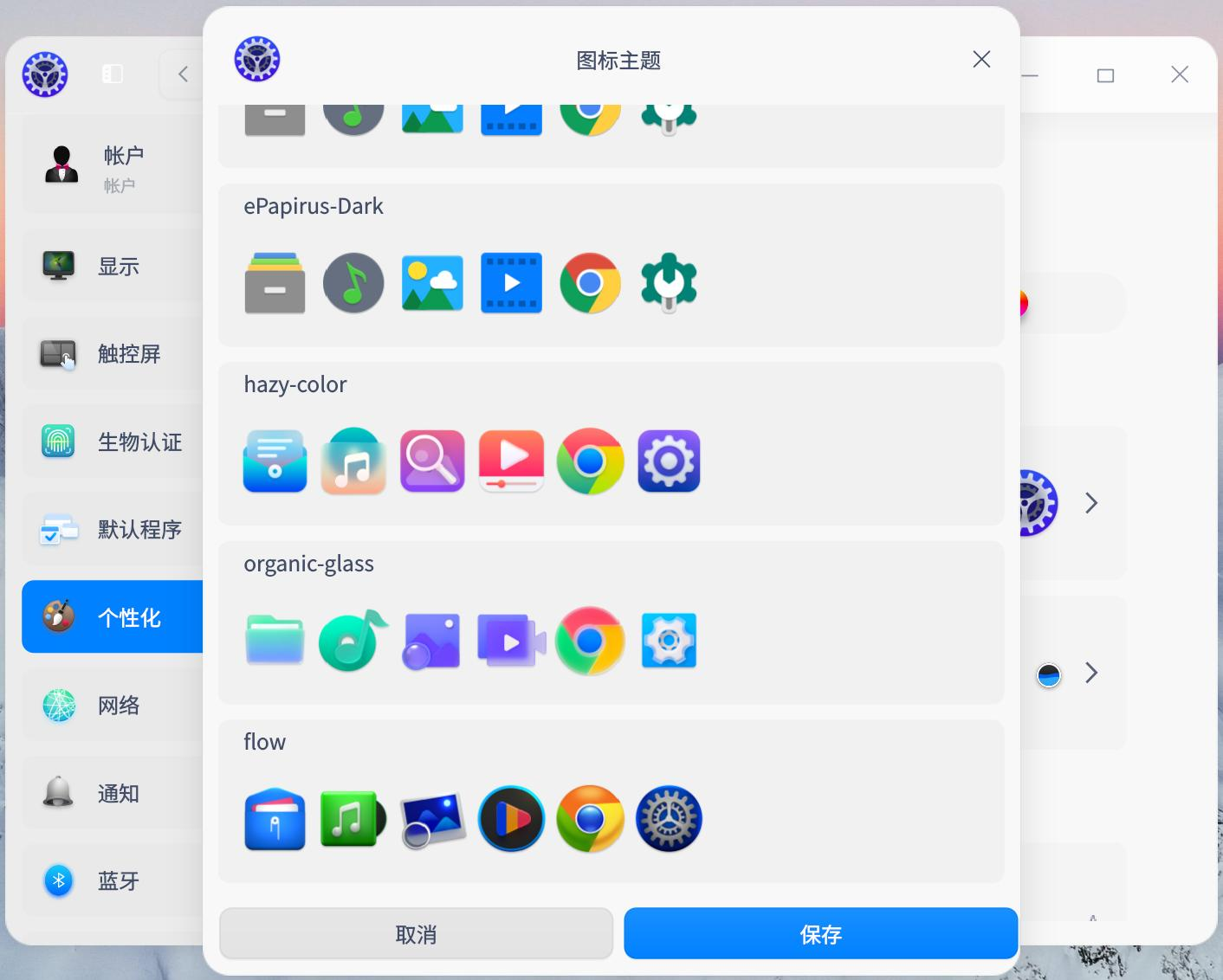This screenshot has height=980, width=1223.
Task: Open 通知 in the settings sidebar
Action: click(113, 793)
